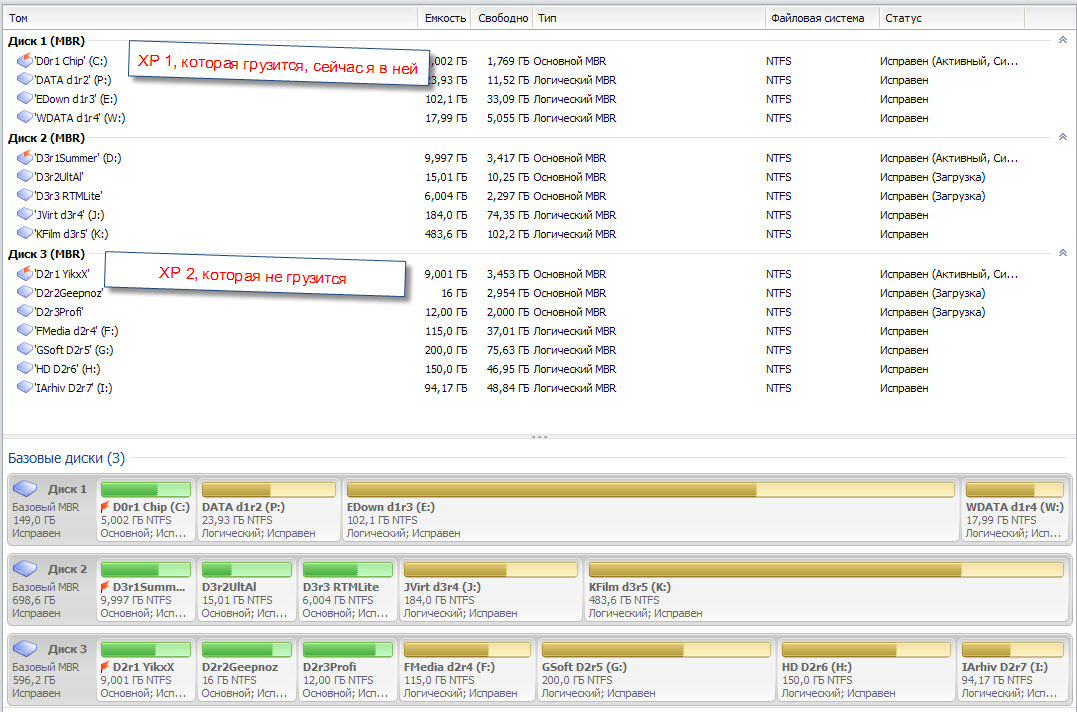Click volume icon of 'WDATA d1r4' (W:) row
This screenshot has height=712, width=1077.
point(25,117)
